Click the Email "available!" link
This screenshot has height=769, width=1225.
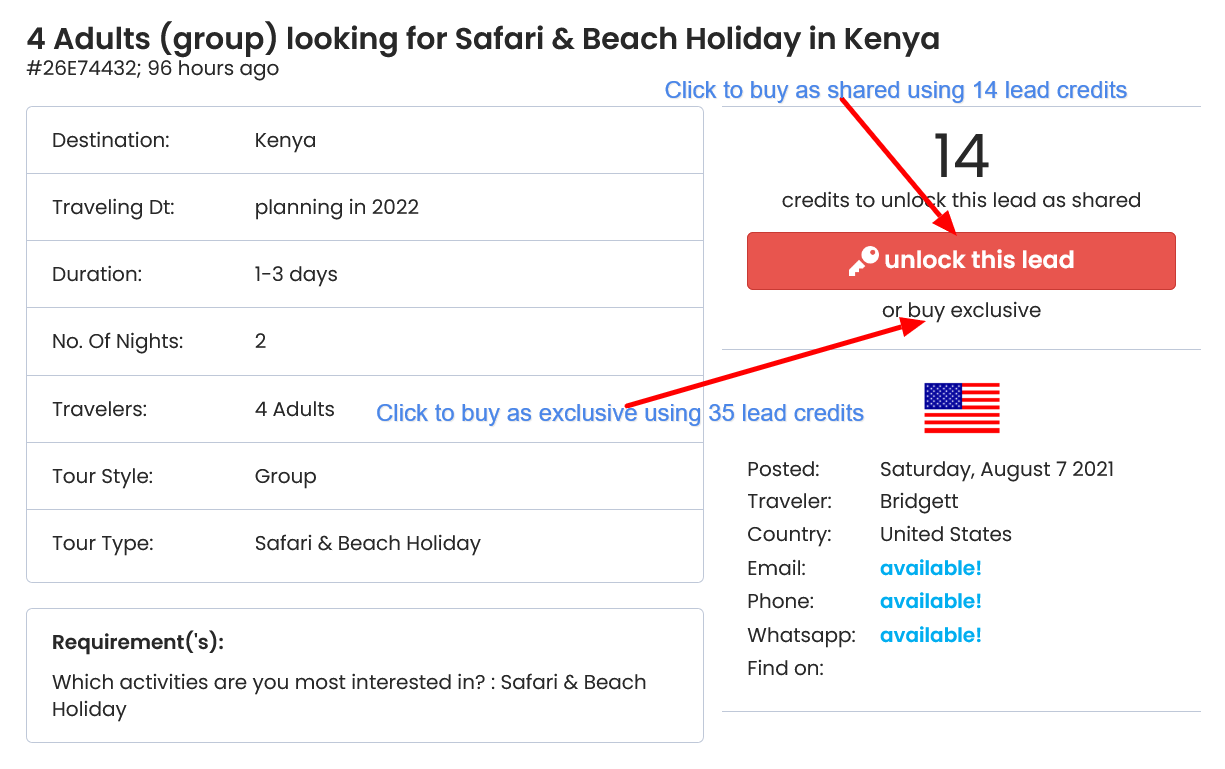click(930, 568)
